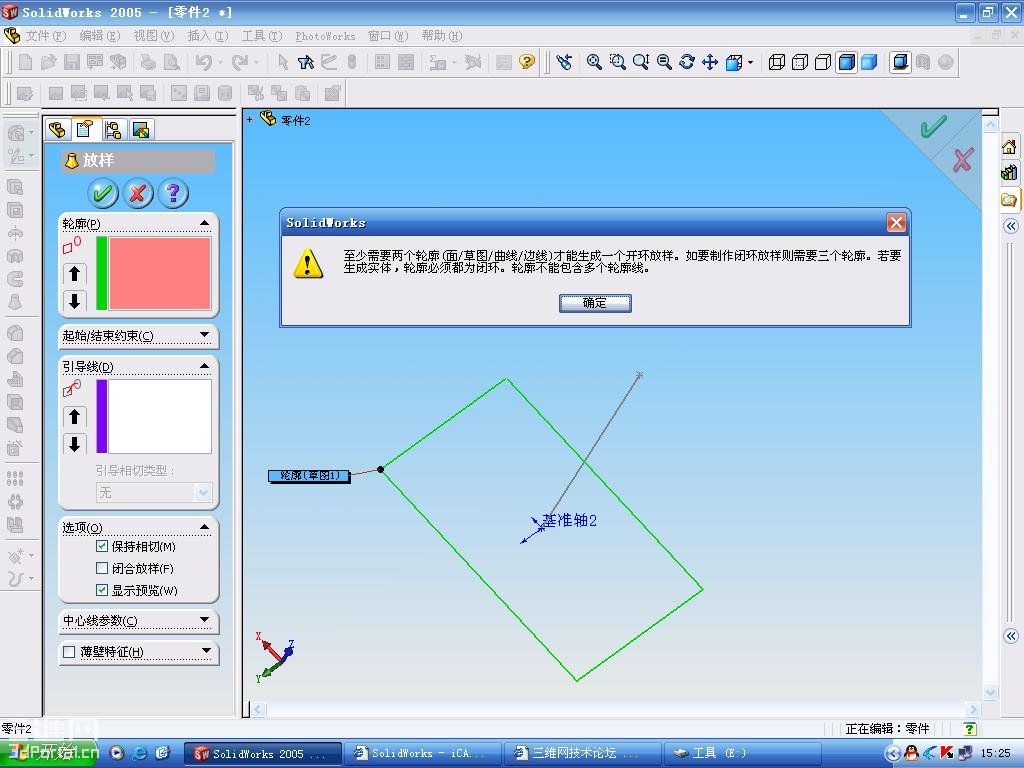This screenshot has width=1024, height=768.
Task: Click the 轮廓(草图1) callout label
Action: pos(309,475)
